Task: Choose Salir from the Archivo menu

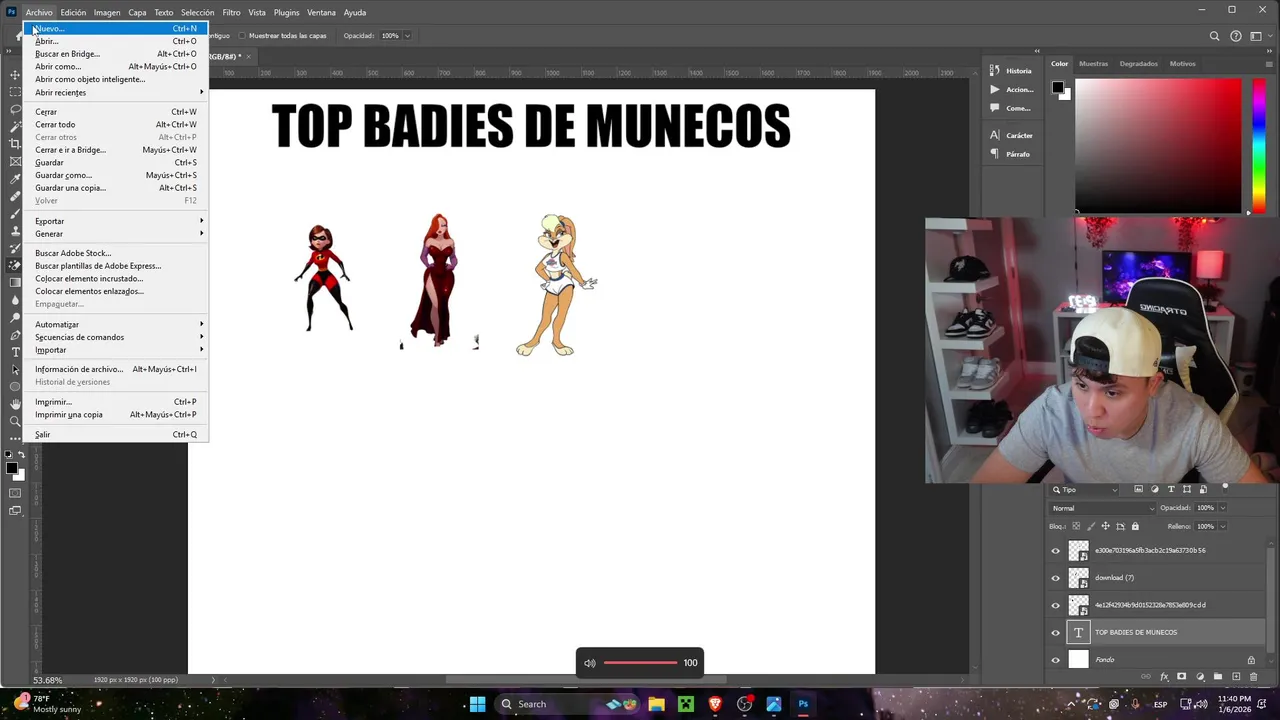Action: [x=116, y=435]
